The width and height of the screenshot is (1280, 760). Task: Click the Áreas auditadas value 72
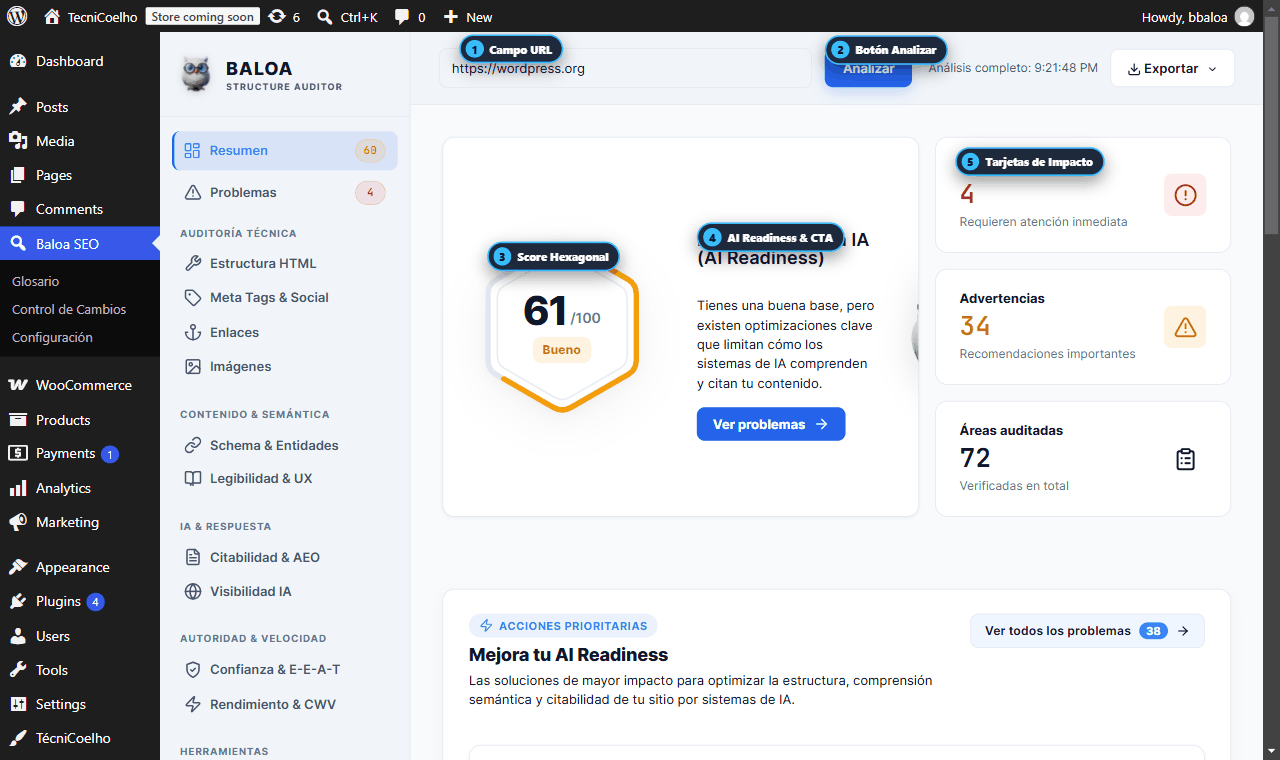click(x=975, y=458)
